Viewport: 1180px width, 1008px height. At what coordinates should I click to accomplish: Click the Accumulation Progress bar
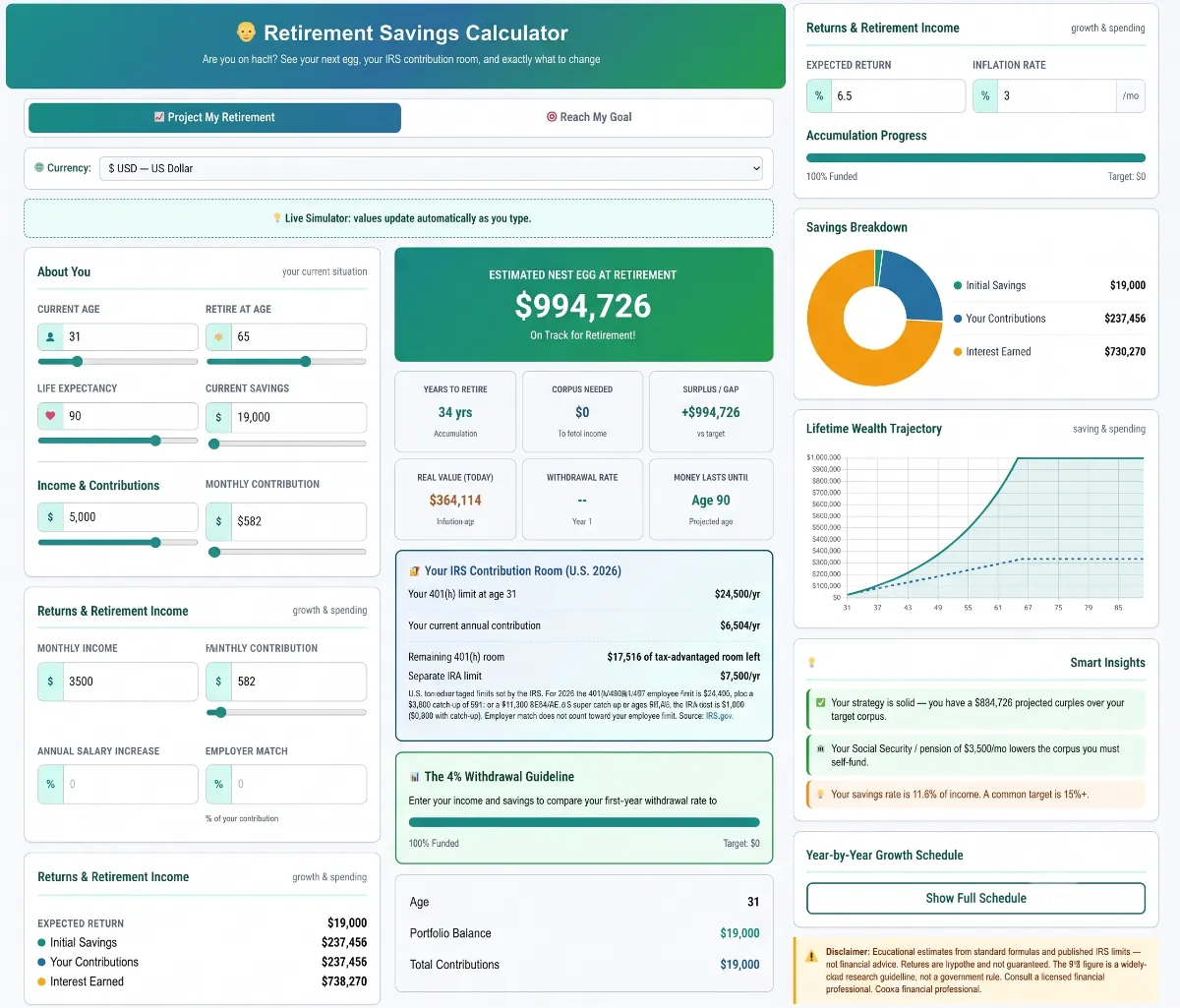[x=975, y=157]
